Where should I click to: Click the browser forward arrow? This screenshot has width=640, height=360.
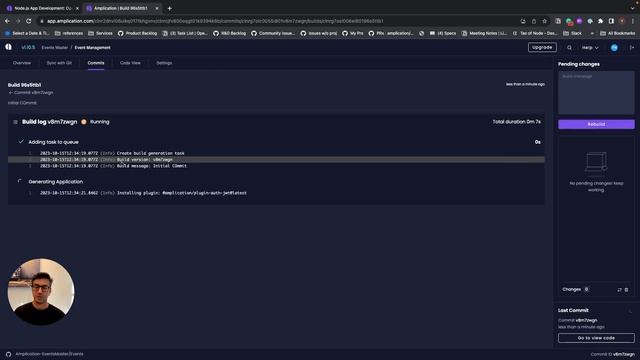(18, 21)
